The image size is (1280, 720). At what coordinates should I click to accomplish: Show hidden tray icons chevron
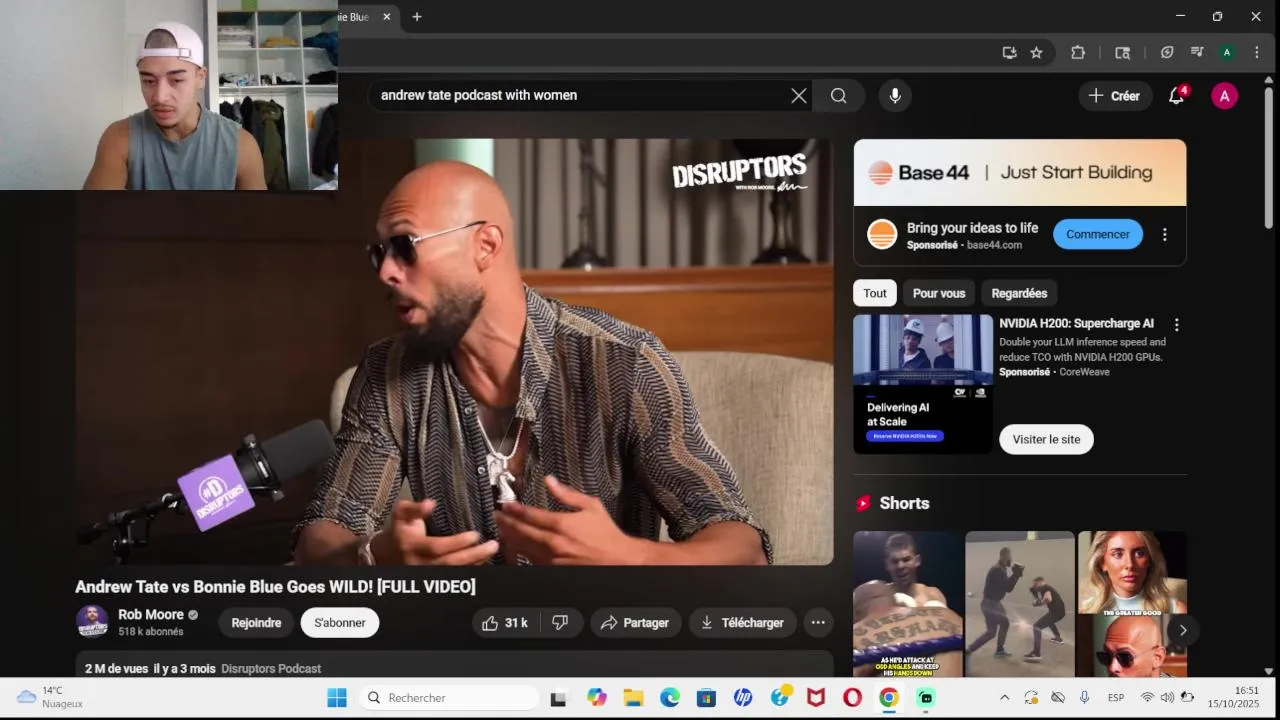[1004, 698]
